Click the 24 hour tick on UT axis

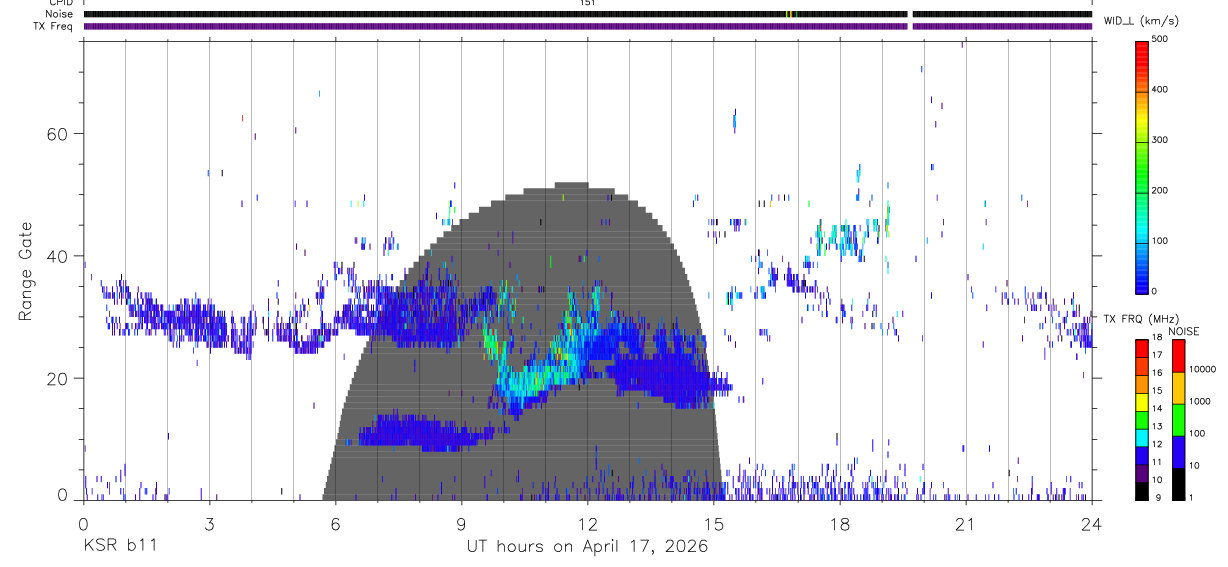(x=1091, y=523)
